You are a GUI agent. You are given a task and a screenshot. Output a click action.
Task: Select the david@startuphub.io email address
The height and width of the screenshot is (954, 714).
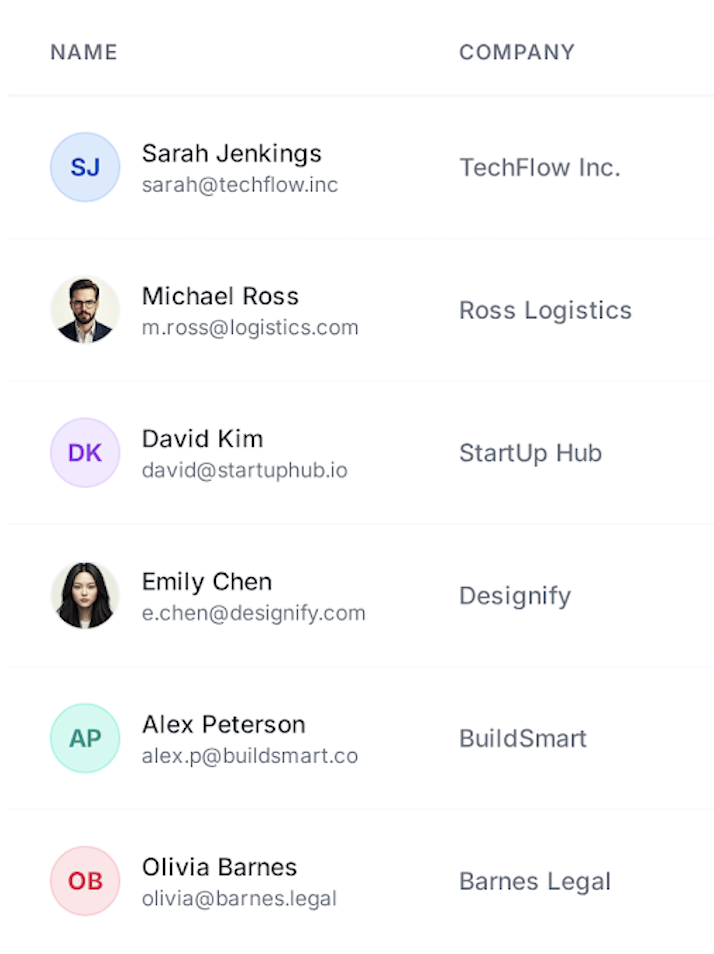245,470
